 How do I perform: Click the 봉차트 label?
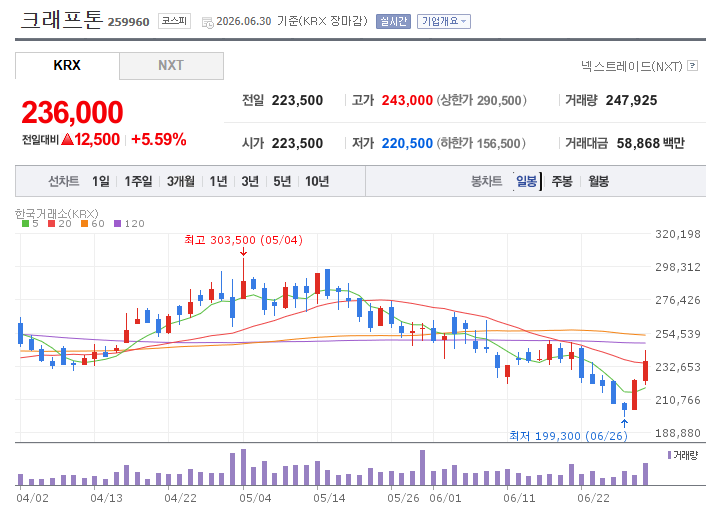[x=486, y=181]
